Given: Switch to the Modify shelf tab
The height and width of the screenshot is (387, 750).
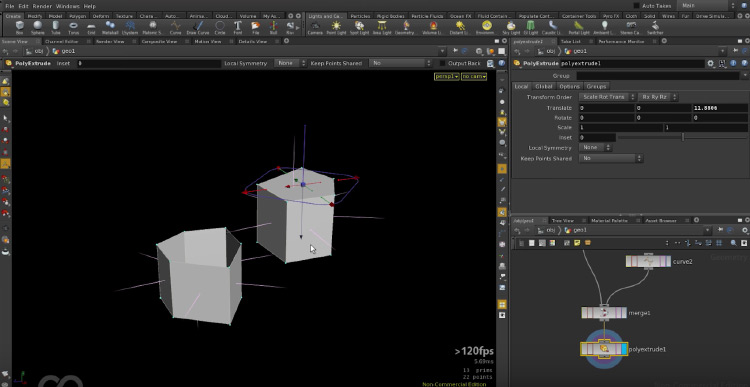Looking at the screenshot, I should click(35, 16).
